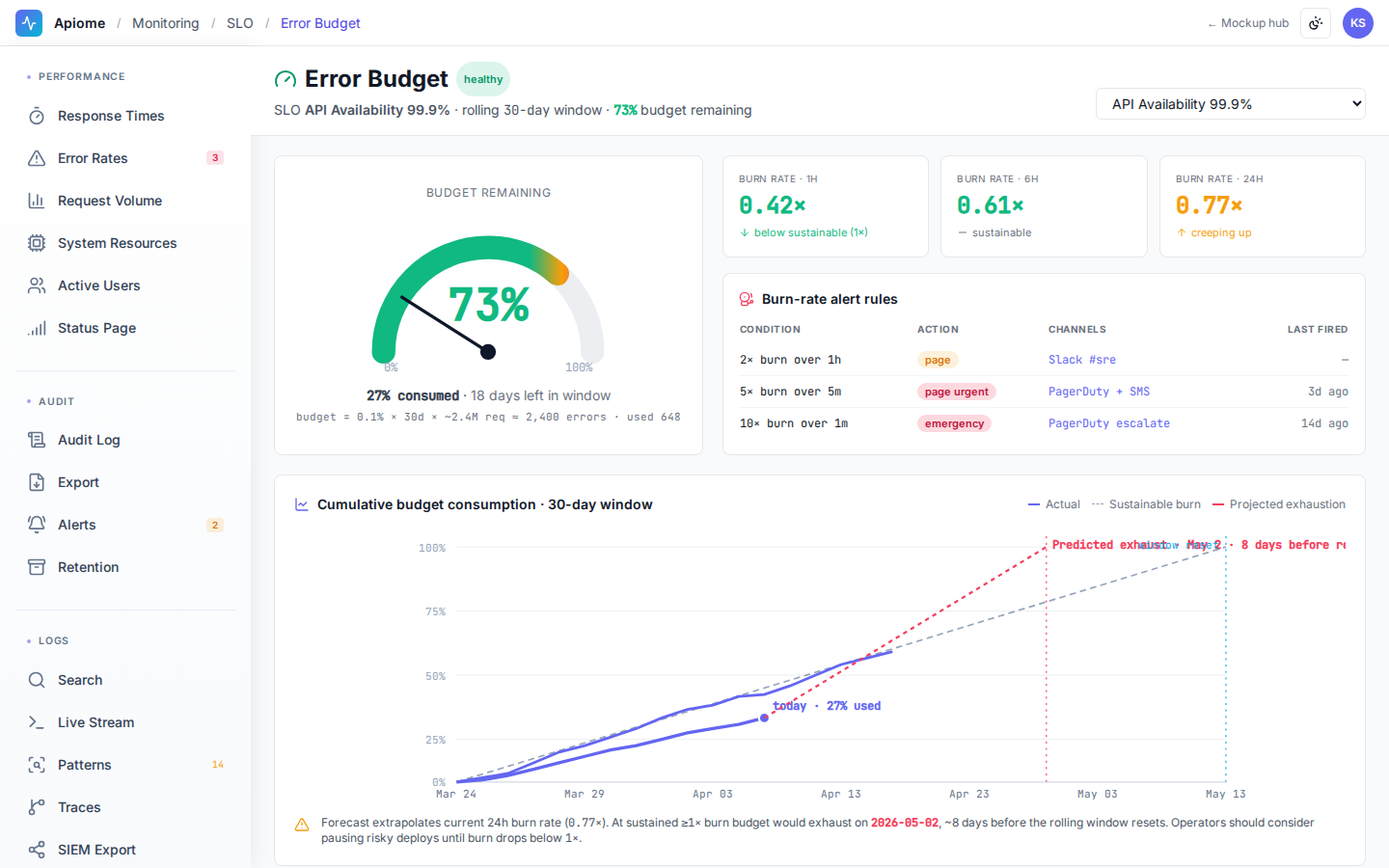
Task: Open System Resources section
Action: tap(125, 243)
